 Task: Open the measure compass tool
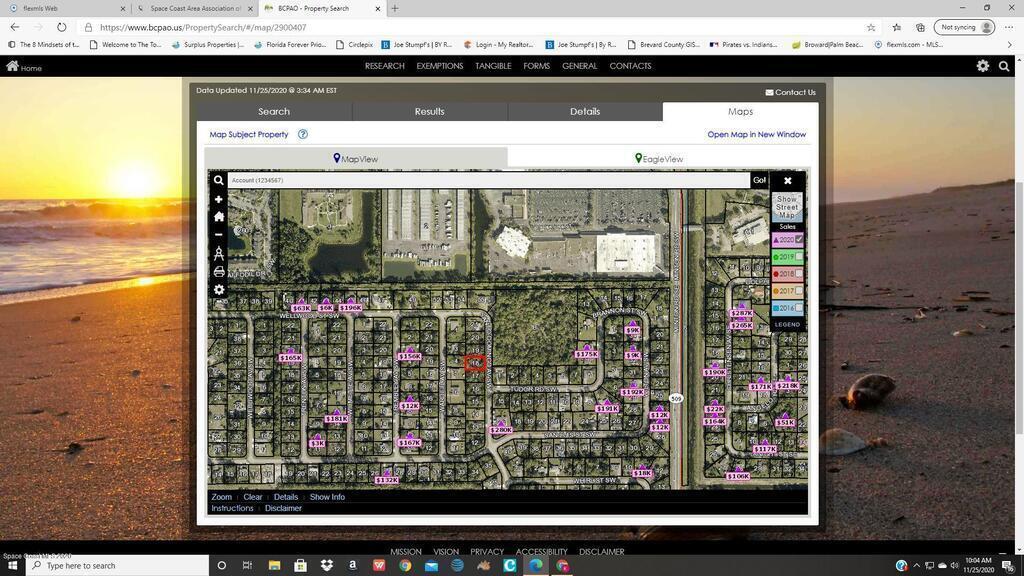218,253
